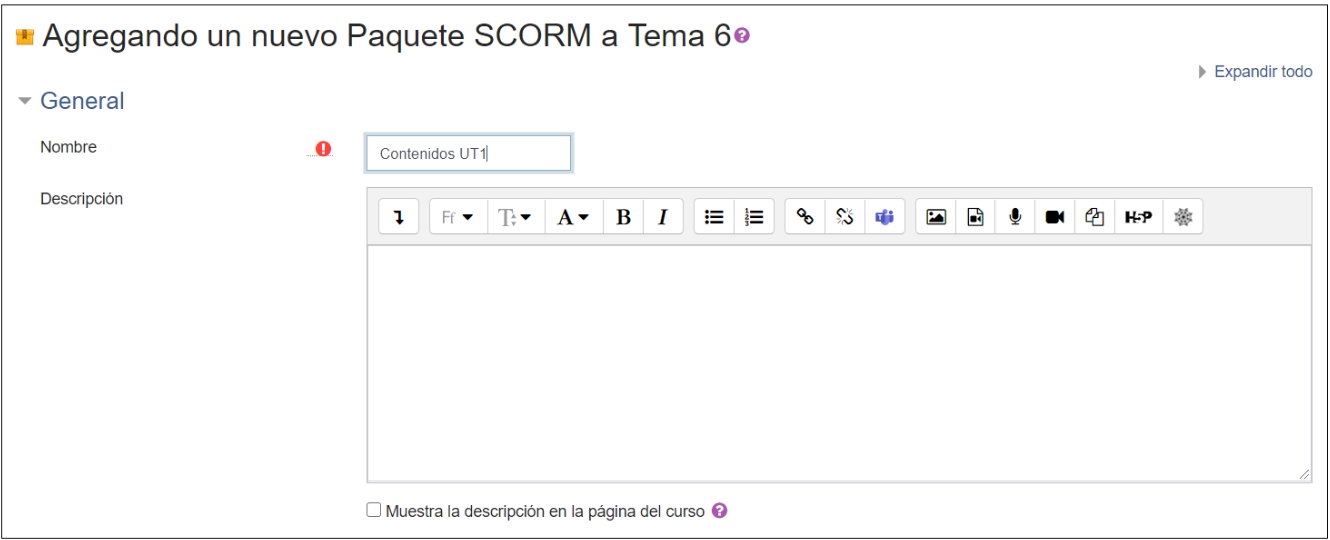Image resolution: width=1330 pixels, height=540 pixels.
Task: Apply bold formatting in the editor
Action: (623, 217)
